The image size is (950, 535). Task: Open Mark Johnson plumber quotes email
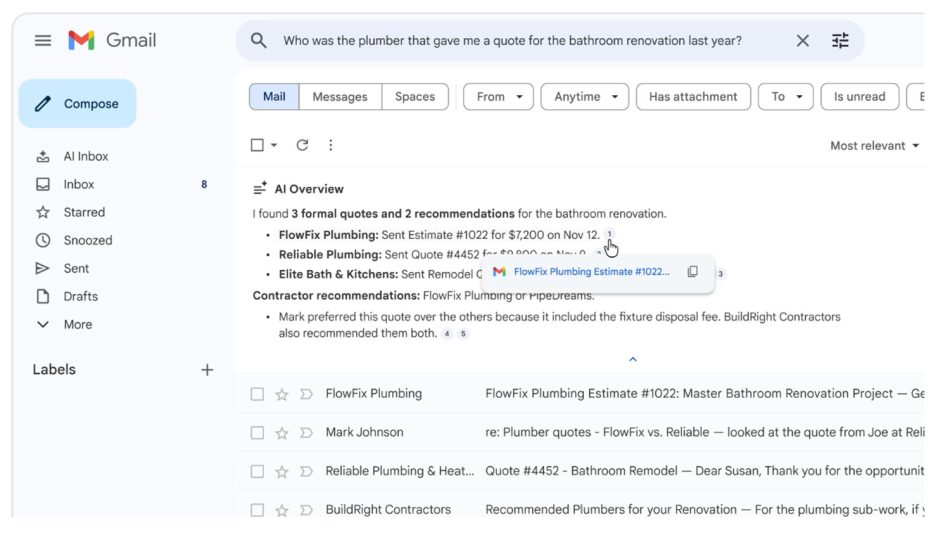[704, 432]
